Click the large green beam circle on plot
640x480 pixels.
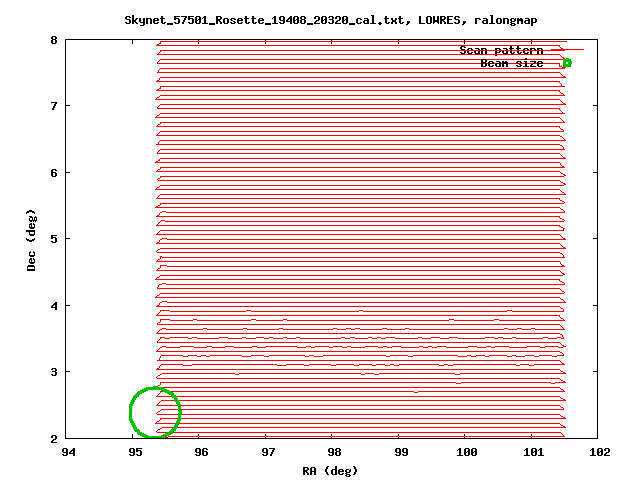pyautogui.click(x=155, y=412)
